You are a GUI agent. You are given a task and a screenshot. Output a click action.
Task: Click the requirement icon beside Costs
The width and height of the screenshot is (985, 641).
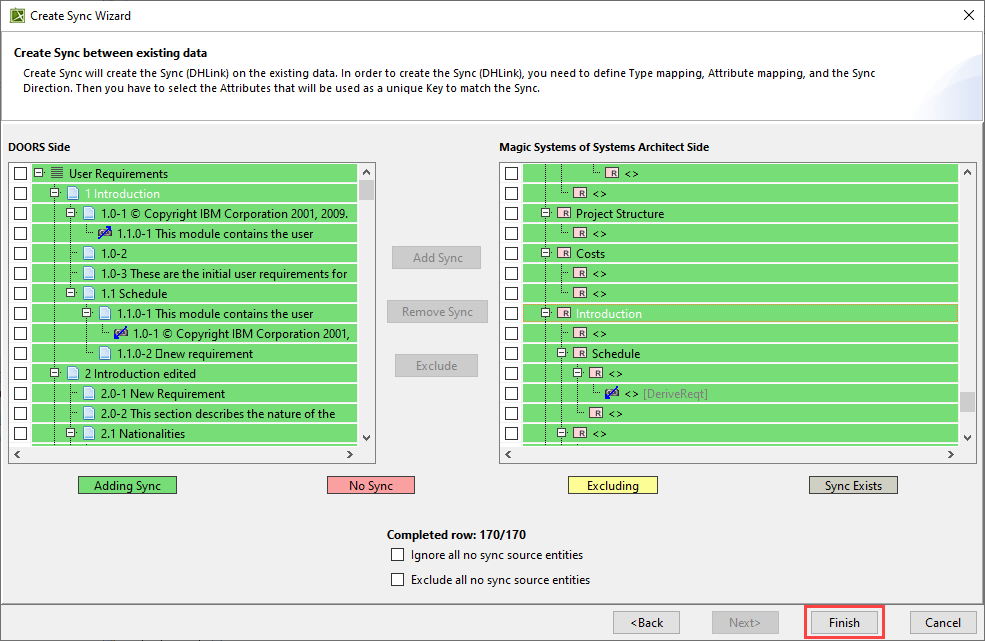[x=563, y=253]
